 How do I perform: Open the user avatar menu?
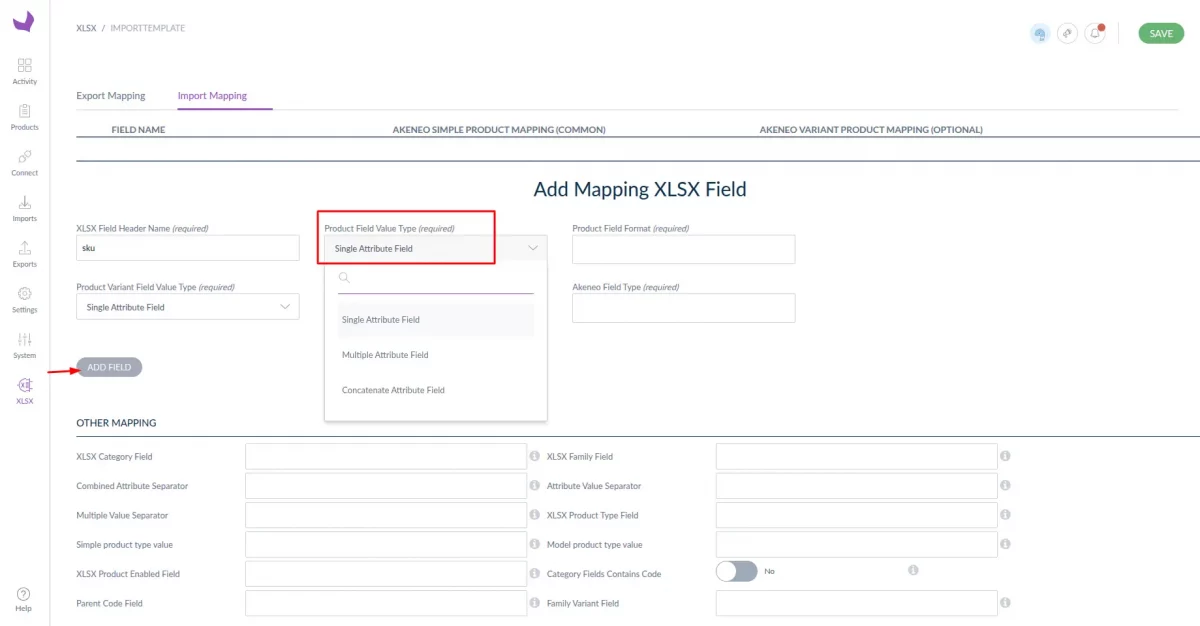[1040, 33]
